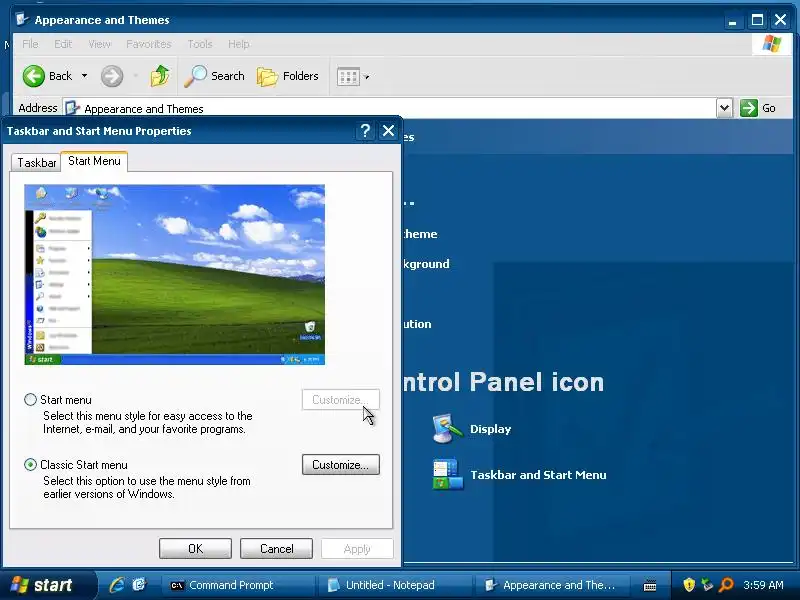The height and width of the screenshot is (600, 800).
Task: Open the Favorites menu
Action: pyautogui.click(x=148, y=44)
